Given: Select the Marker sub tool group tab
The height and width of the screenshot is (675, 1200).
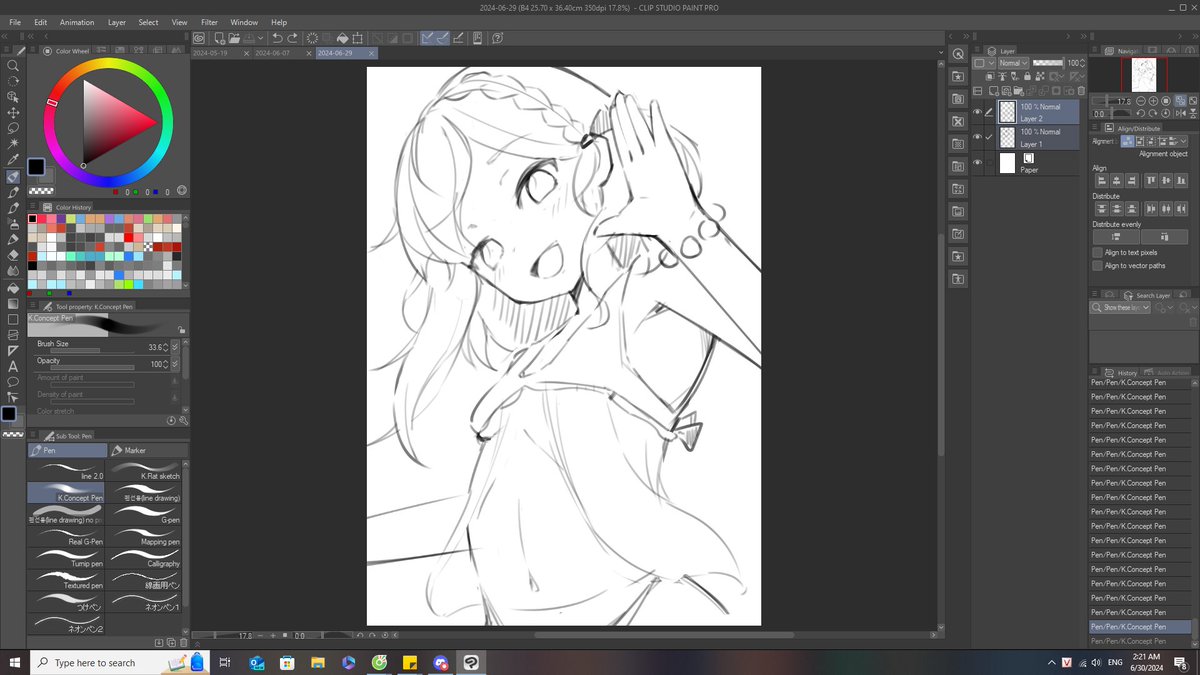Looking at the screenshot, I should click(148, 450).
